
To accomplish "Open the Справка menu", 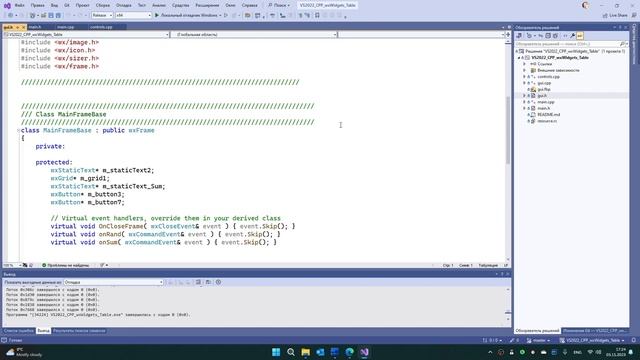I will pyautogui.click(x=249, y=5).
